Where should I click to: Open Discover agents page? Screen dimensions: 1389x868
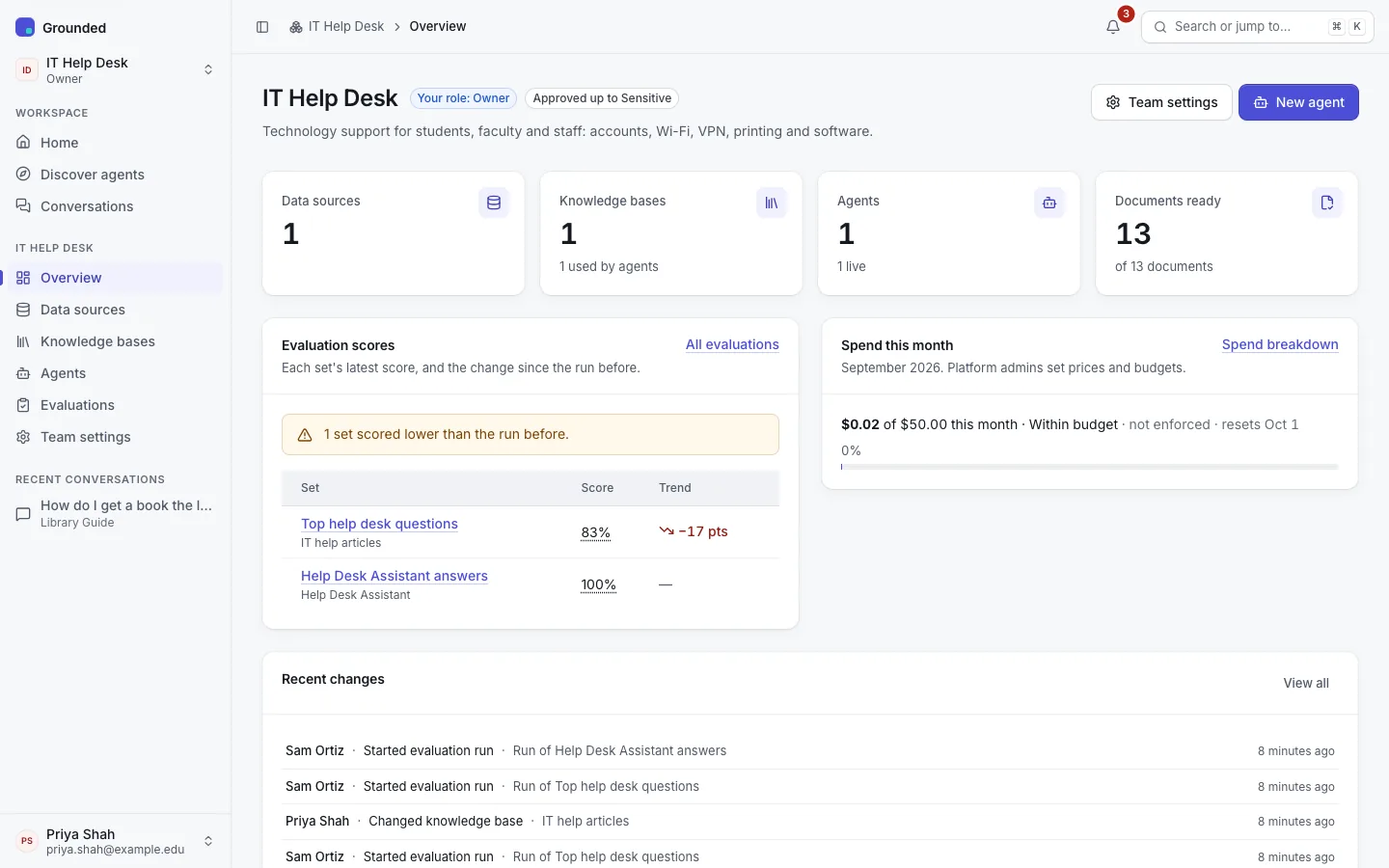pos(115,174)
